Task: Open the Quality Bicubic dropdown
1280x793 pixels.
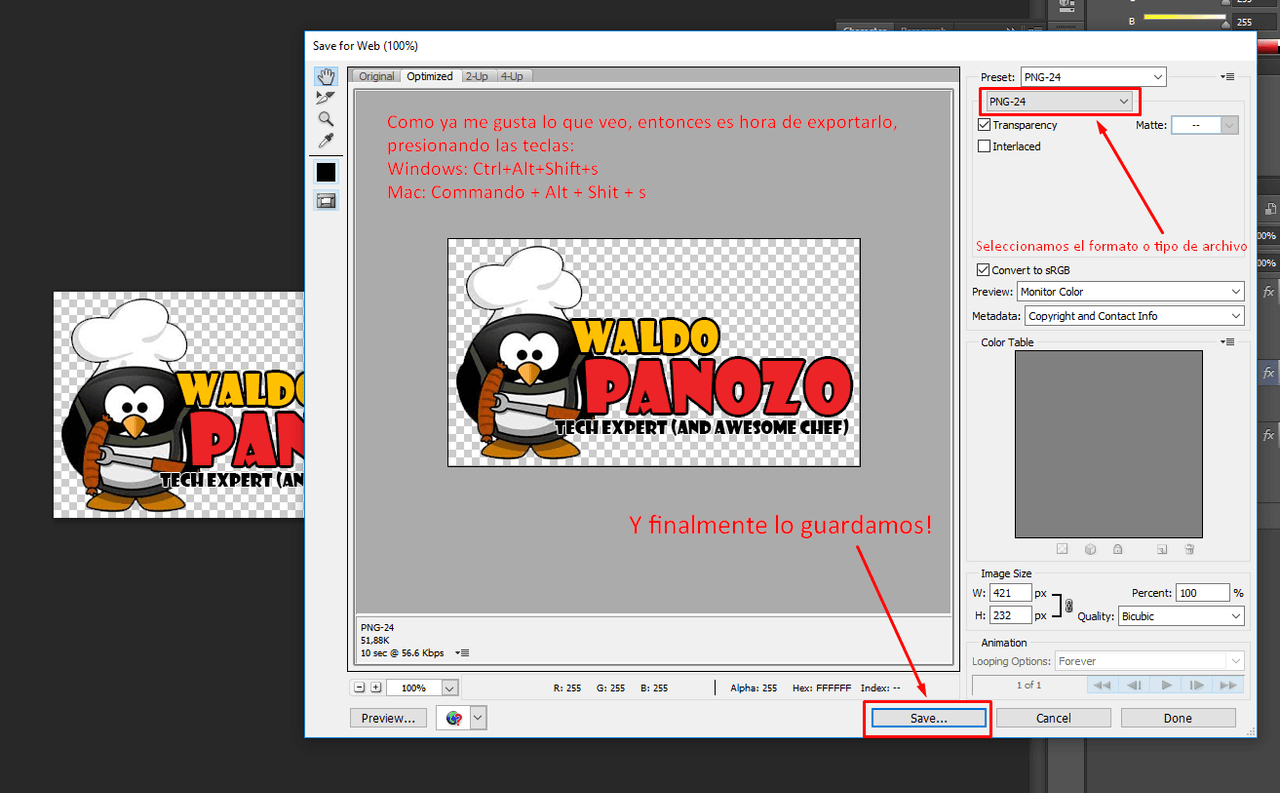Action: pos(1182,616)
